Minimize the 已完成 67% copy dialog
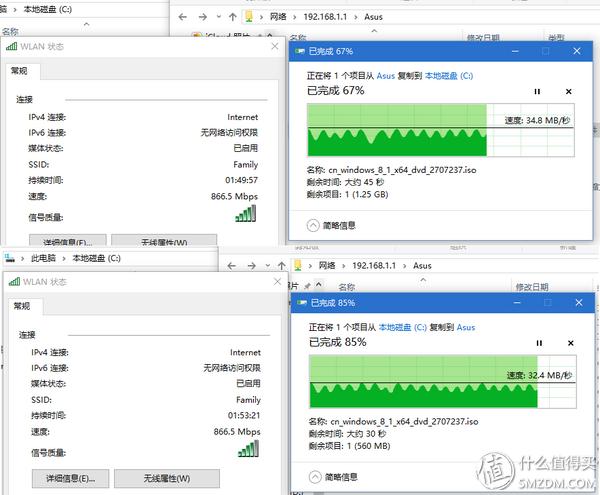This screenshot has width=600, height=495. (515, 51)
